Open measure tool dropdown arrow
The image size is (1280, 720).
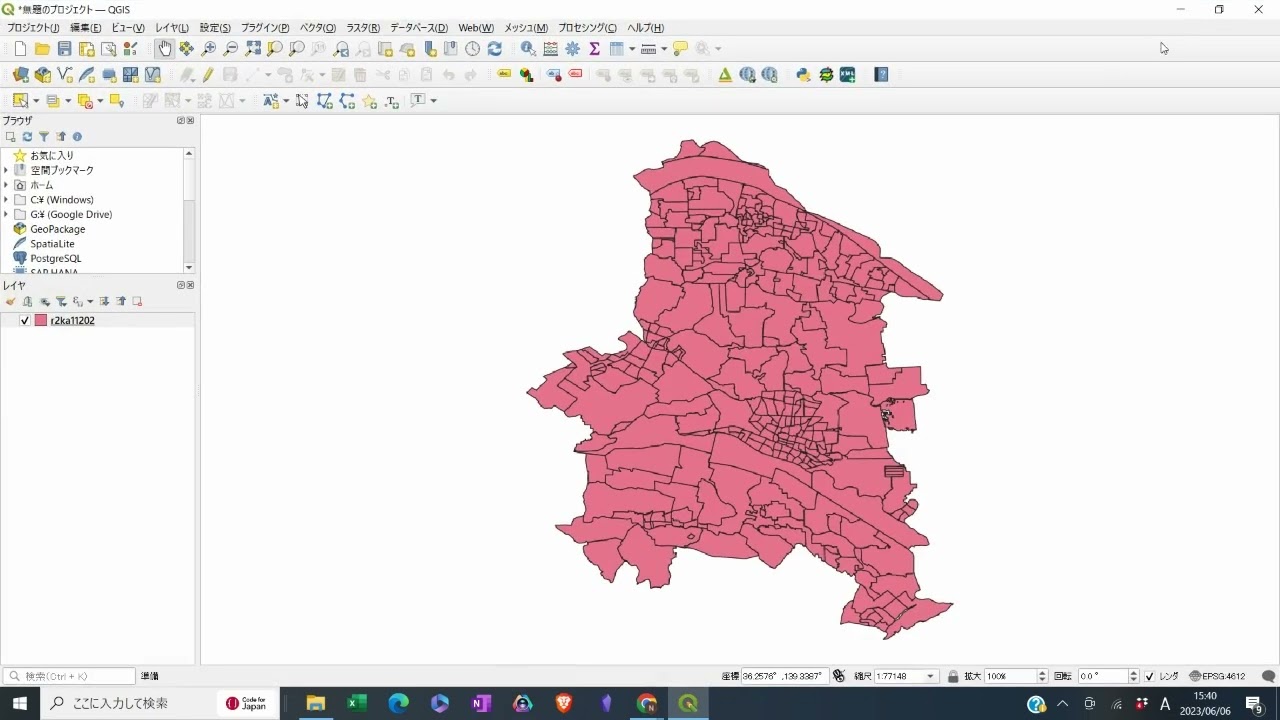pyautogui.click(x=664, y=48)
